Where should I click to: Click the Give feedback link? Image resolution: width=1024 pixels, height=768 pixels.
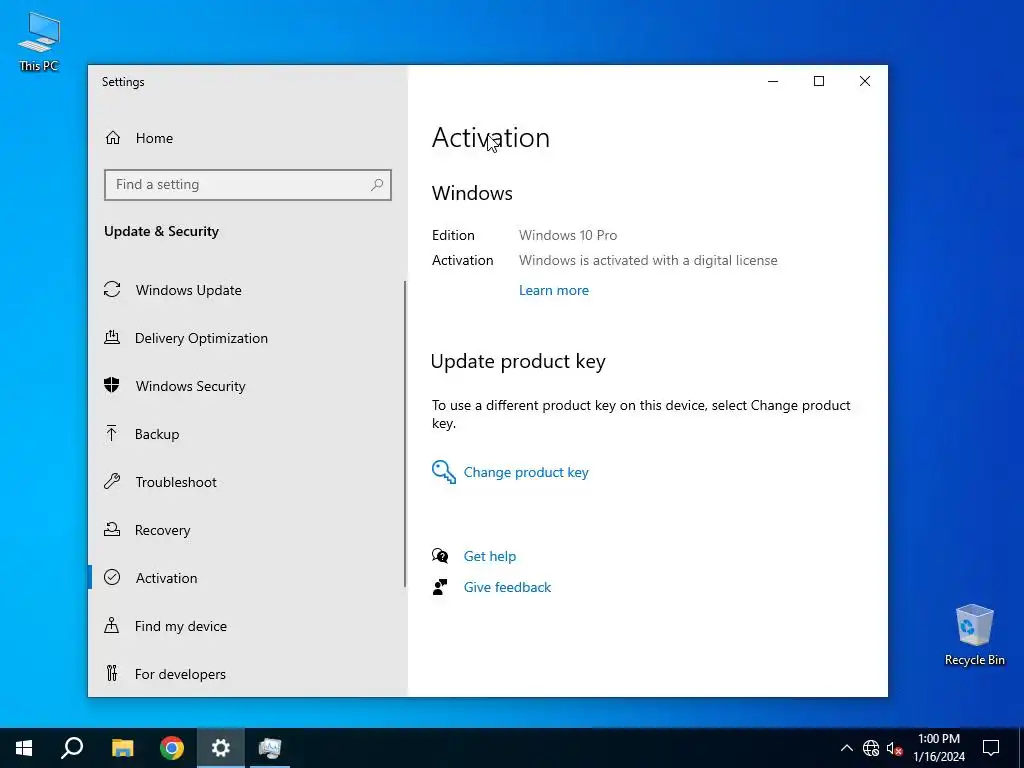507,587
